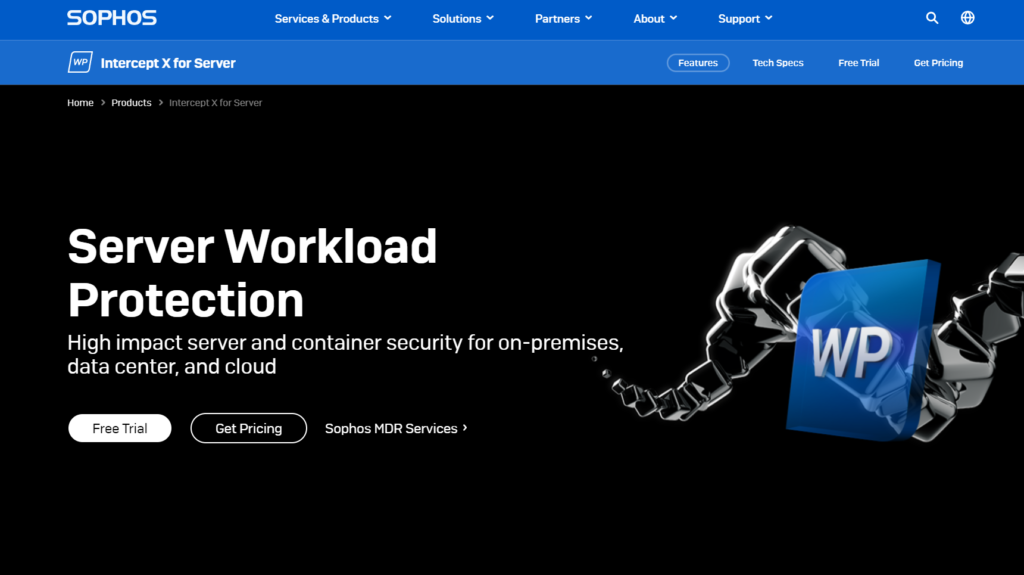Viewport: 1024px width, 575px height.
Task: Open Free Trial in the subnav
Action: 858,63
